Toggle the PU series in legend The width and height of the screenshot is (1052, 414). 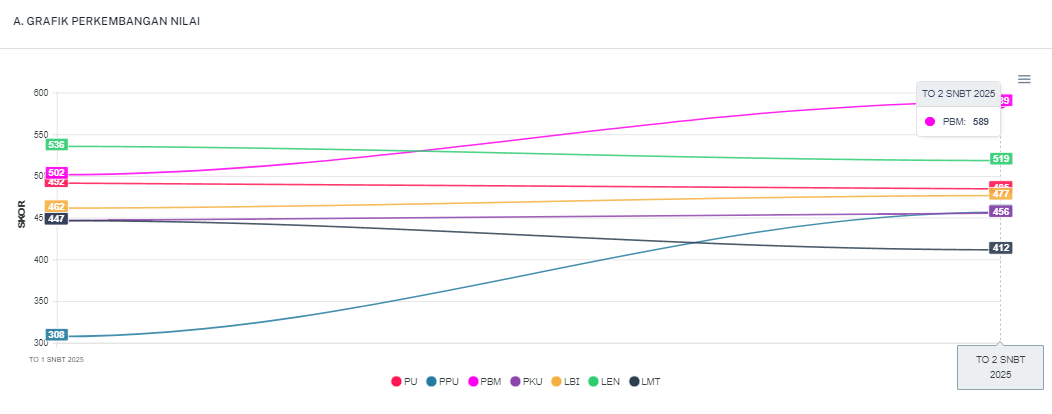(404, 382)
